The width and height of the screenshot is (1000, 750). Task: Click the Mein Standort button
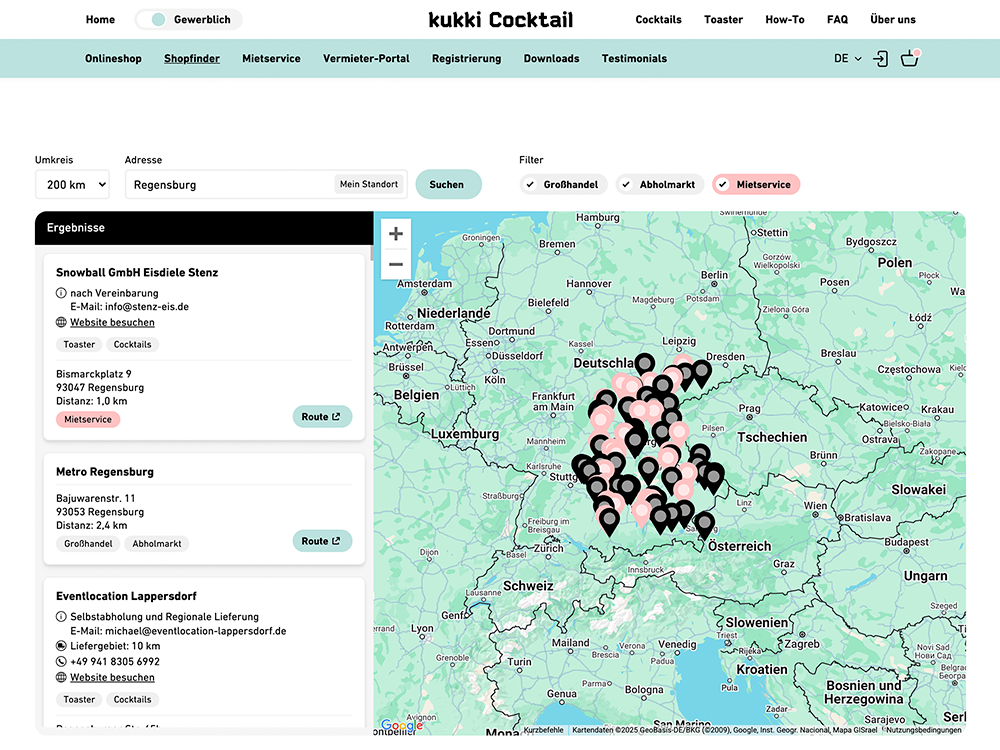pyautogui.click(x=369, y=184)
